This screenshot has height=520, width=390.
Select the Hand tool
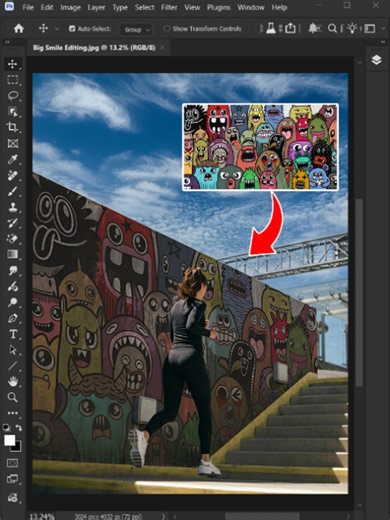click(x=13, y=381)
